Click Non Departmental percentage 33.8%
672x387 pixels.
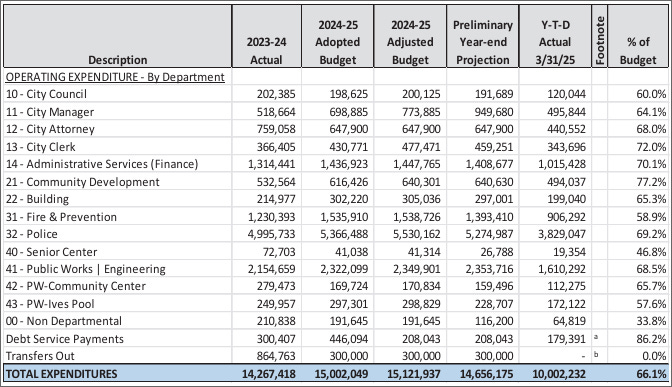point(651,321)
